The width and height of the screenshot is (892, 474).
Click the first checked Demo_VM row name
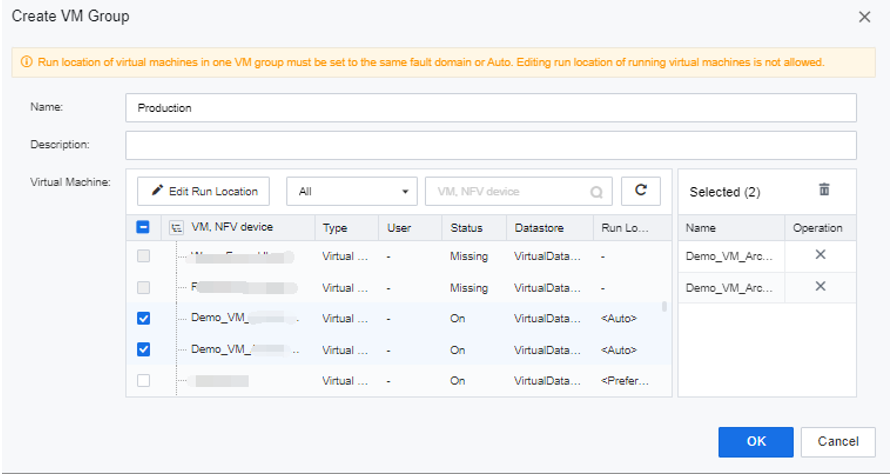pos(245,318)
